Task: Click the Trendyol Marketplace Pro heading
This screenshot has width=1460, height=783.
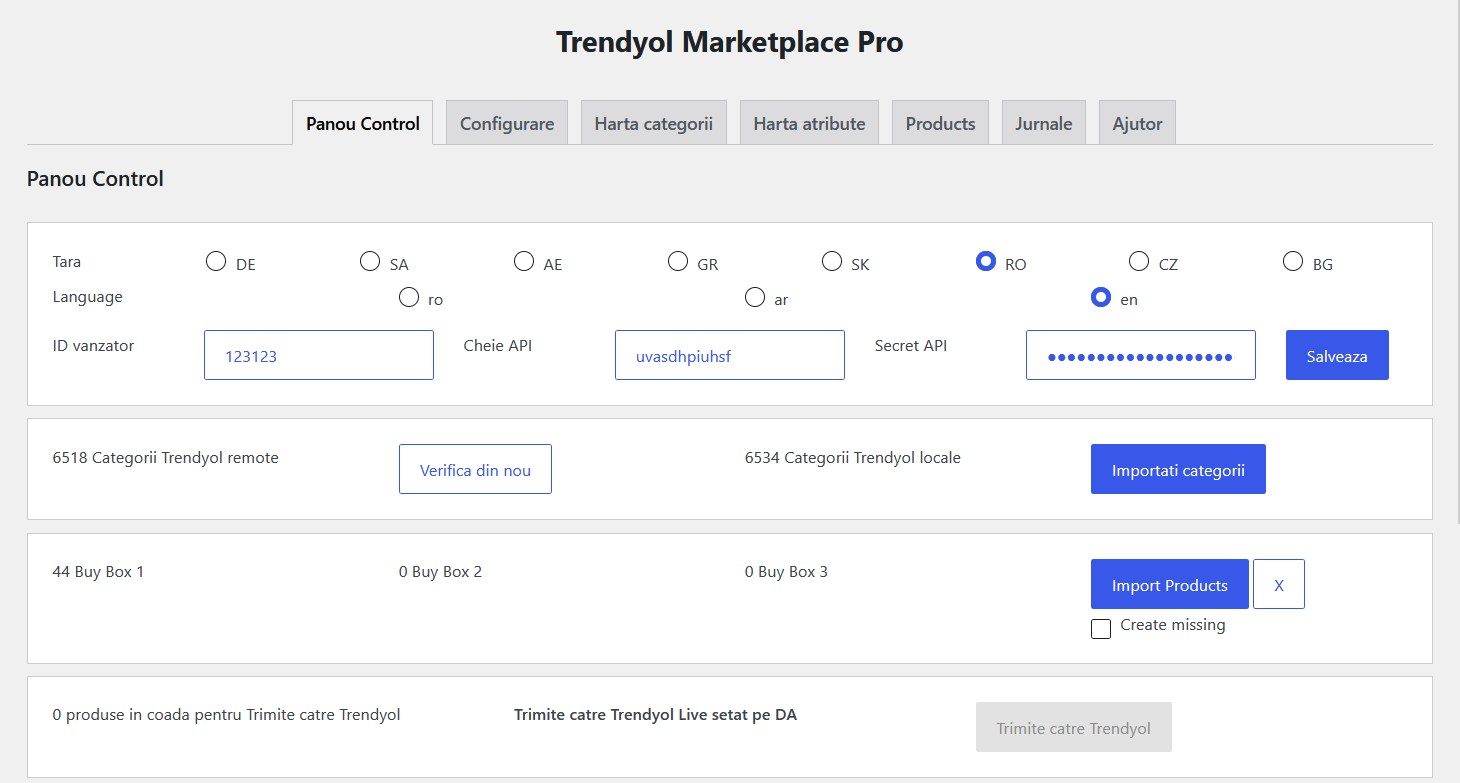Action: coord(730,42)
